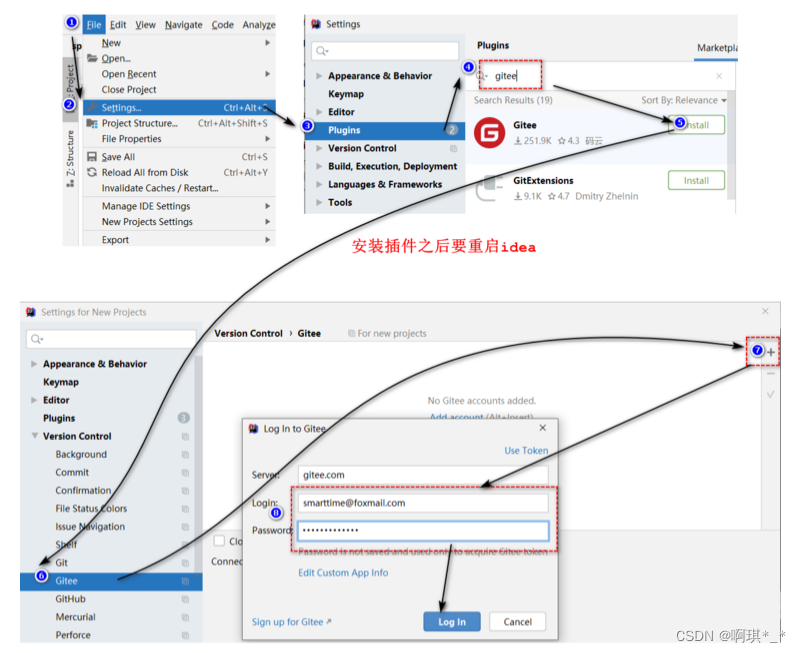Open Sort By: Relevance dropdown
Image resolution: width=801 pixels, height=653 pixels.
tap(684, 100)
